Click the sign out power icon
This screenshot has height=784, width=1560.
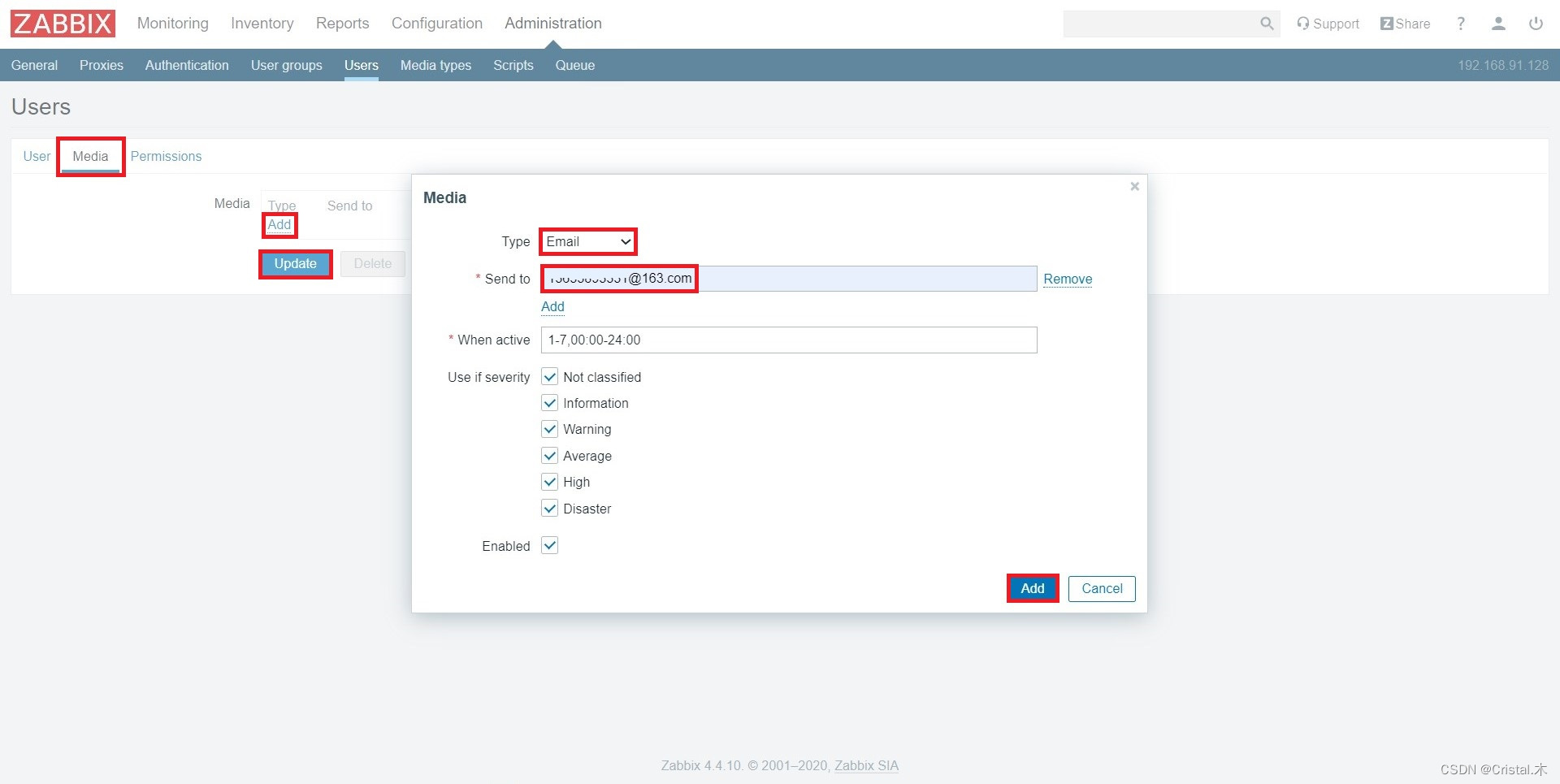click(1536, 24)
